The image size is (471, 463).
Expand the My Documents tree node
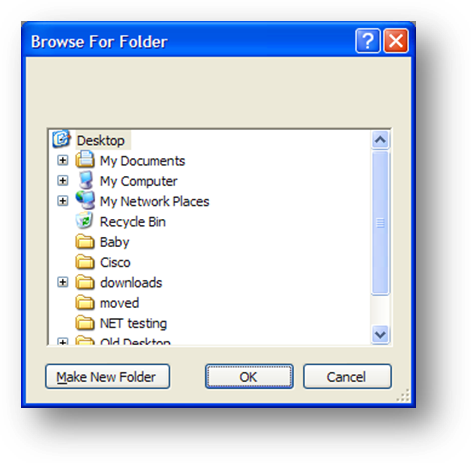(62, 160)
